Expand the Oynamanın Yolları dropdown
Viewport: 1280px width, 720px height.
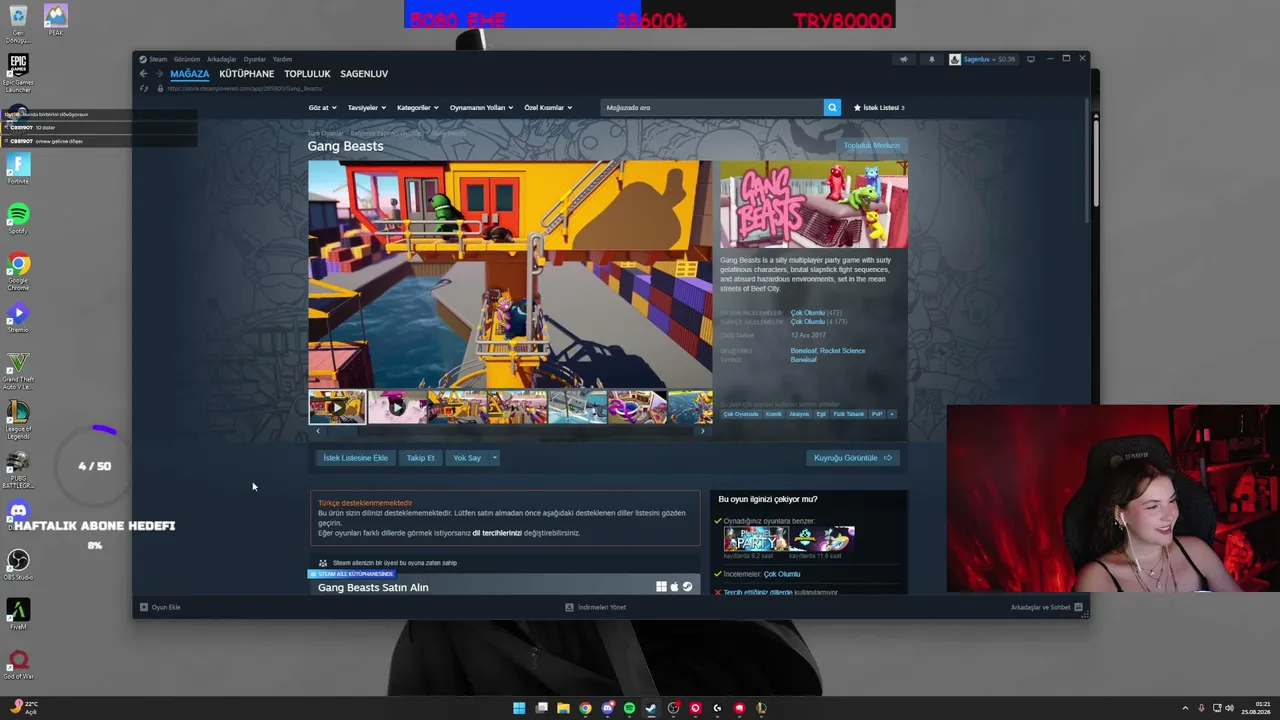pos(481,107)
